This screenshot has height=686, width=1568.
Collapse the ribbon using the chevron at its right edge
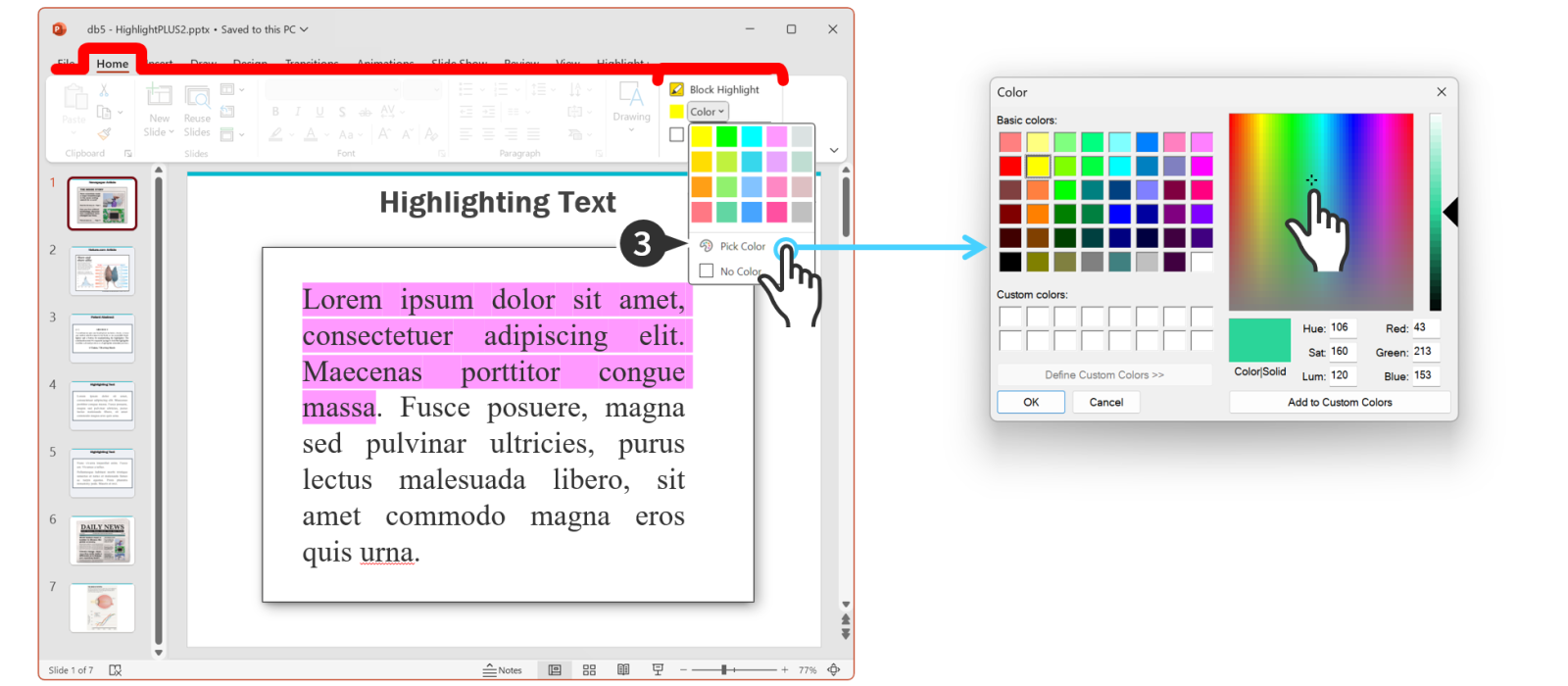tap(834, 151)
